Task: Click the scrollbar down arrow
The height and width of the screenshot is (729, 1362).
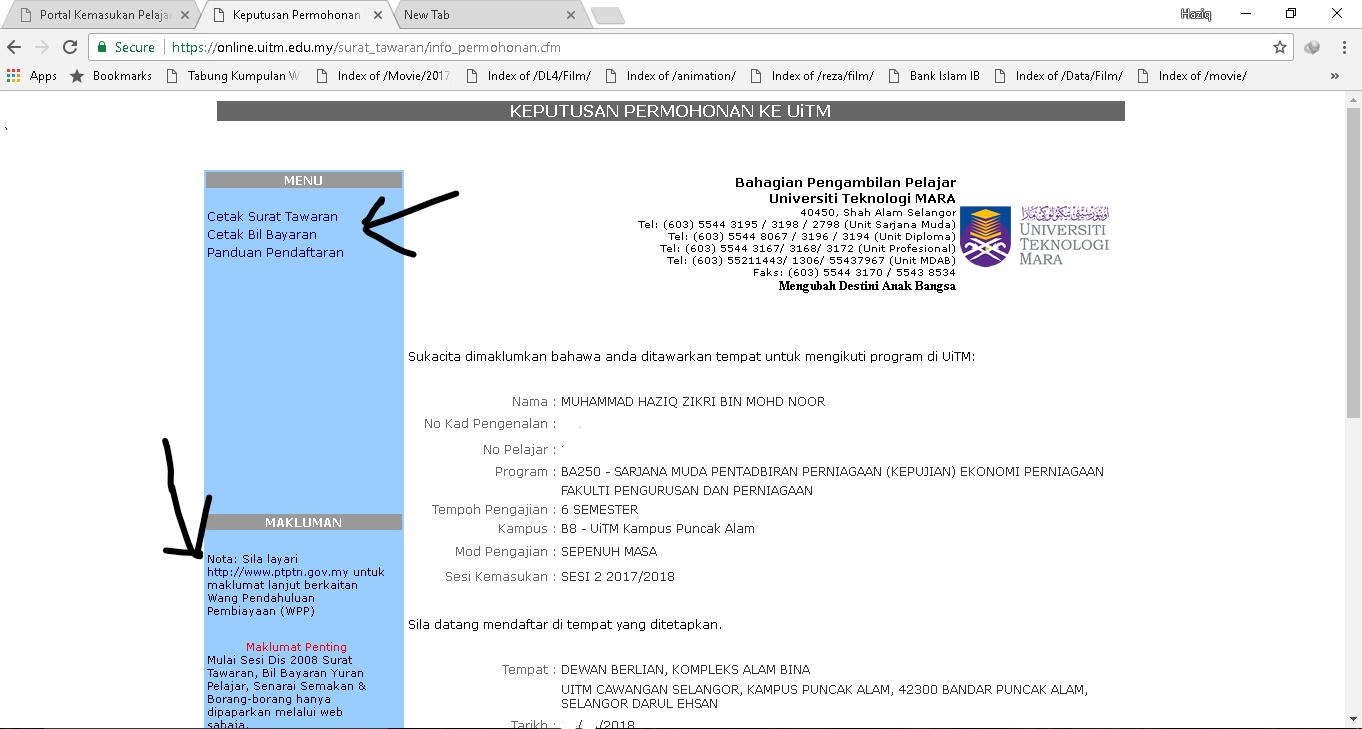Action: [1353, 720]
